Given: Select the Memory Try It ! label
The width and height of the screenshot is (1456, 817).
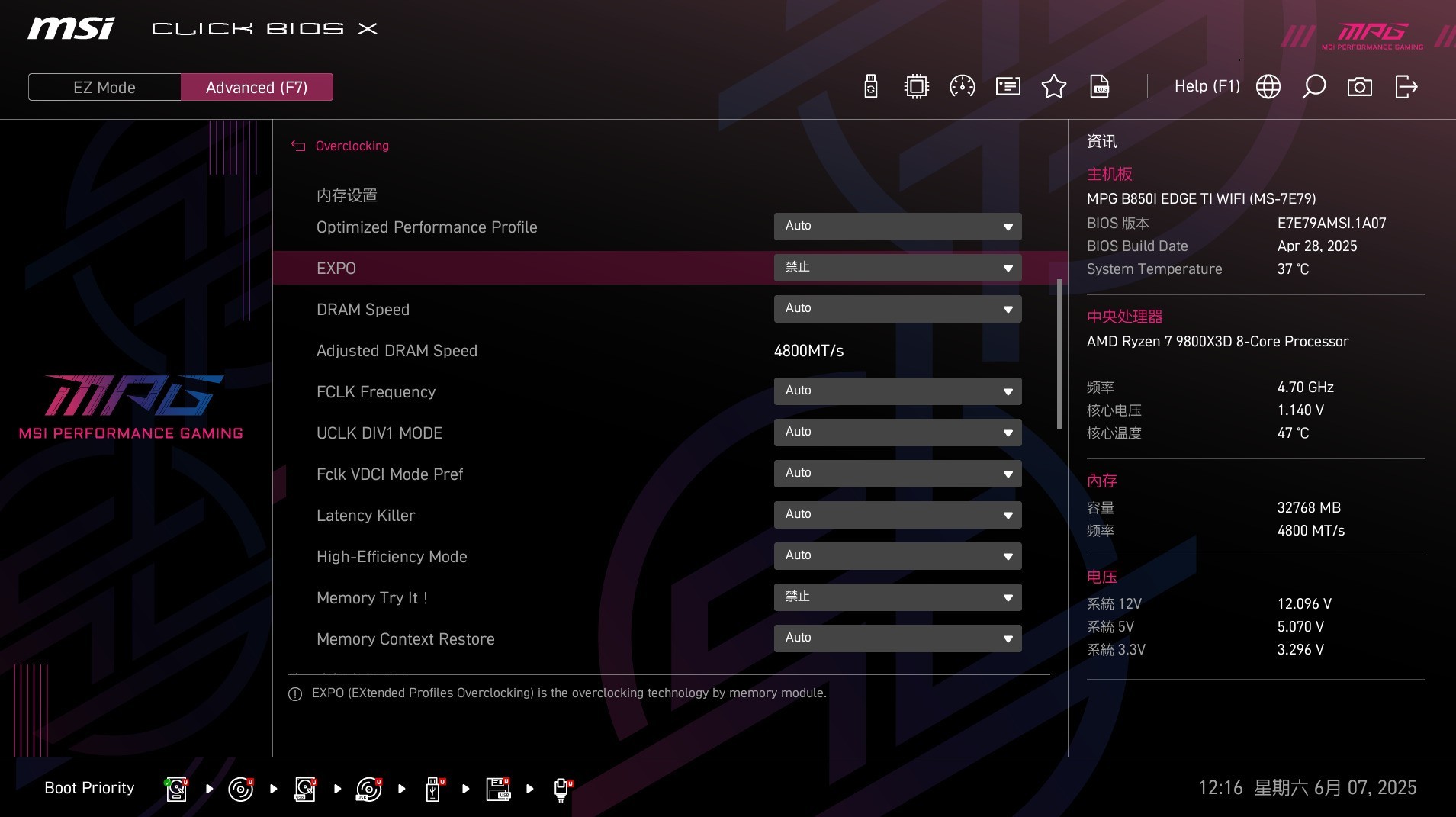Looking at the screenshot, I should tap(372, 598).
